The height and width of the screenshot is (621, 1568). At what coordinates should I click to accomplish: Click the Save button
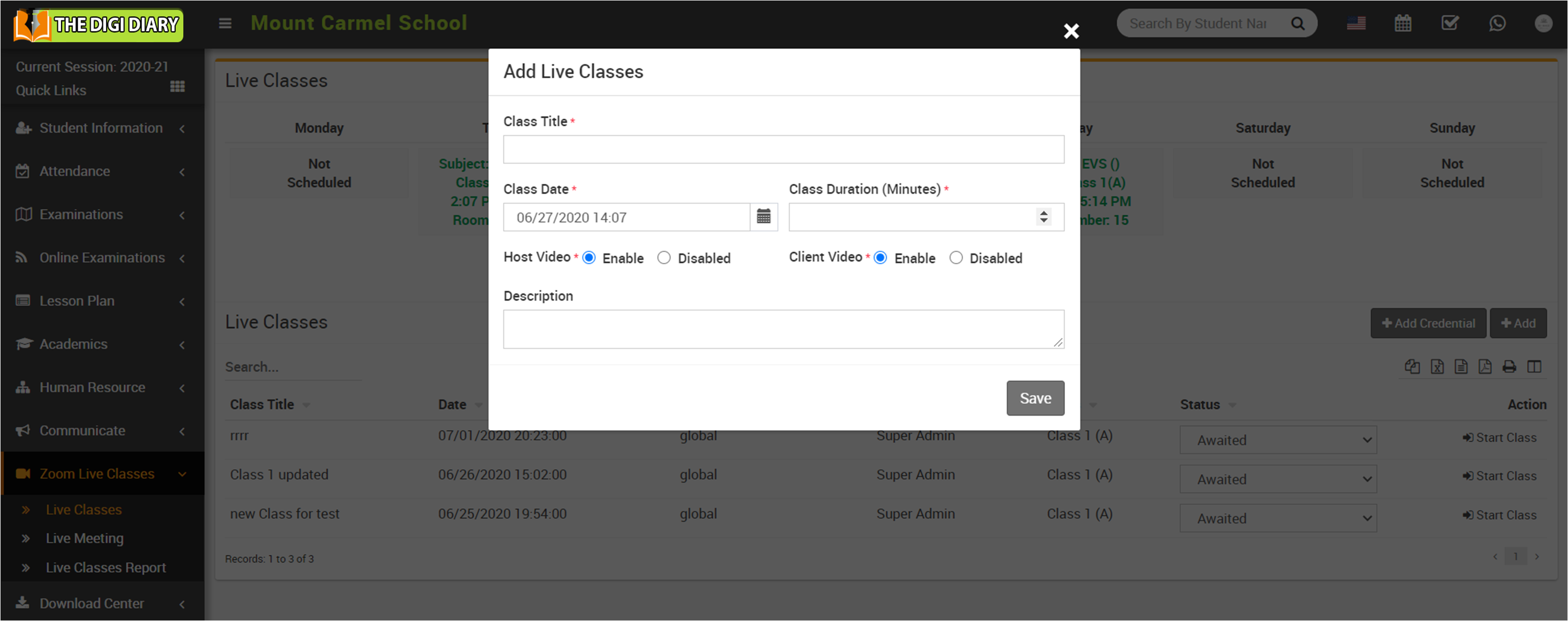[1035, 398]
